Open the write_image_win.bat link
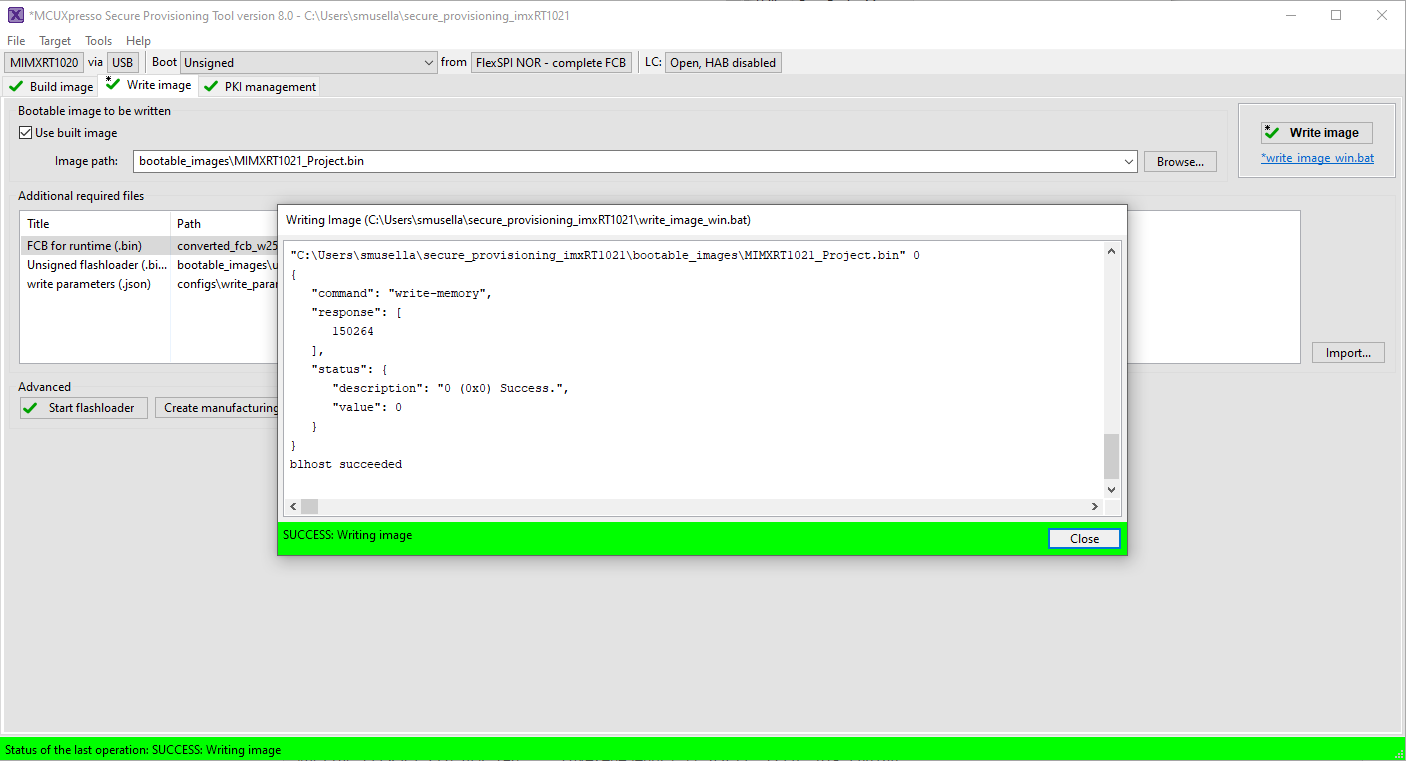Screen dimensions: 1406x761 coord(1317,157)
